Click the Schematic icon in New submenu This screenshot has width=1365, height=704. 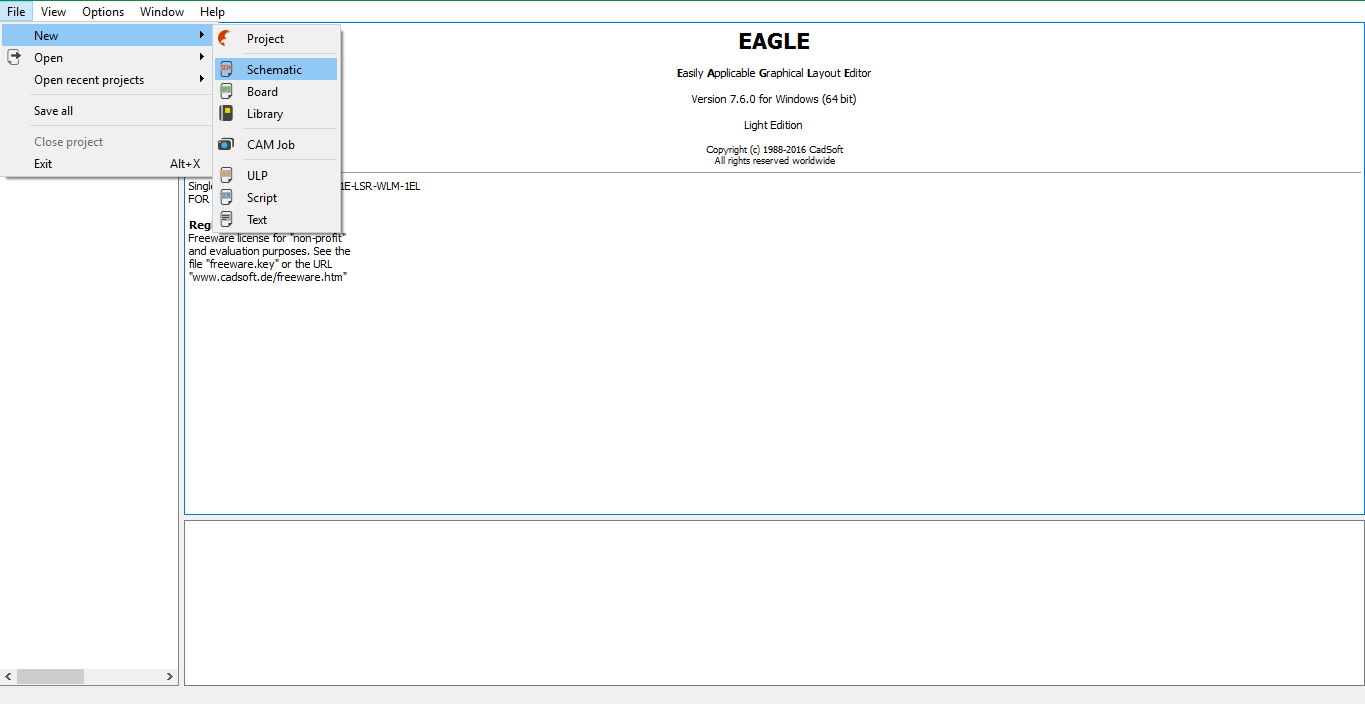(226, 70)
